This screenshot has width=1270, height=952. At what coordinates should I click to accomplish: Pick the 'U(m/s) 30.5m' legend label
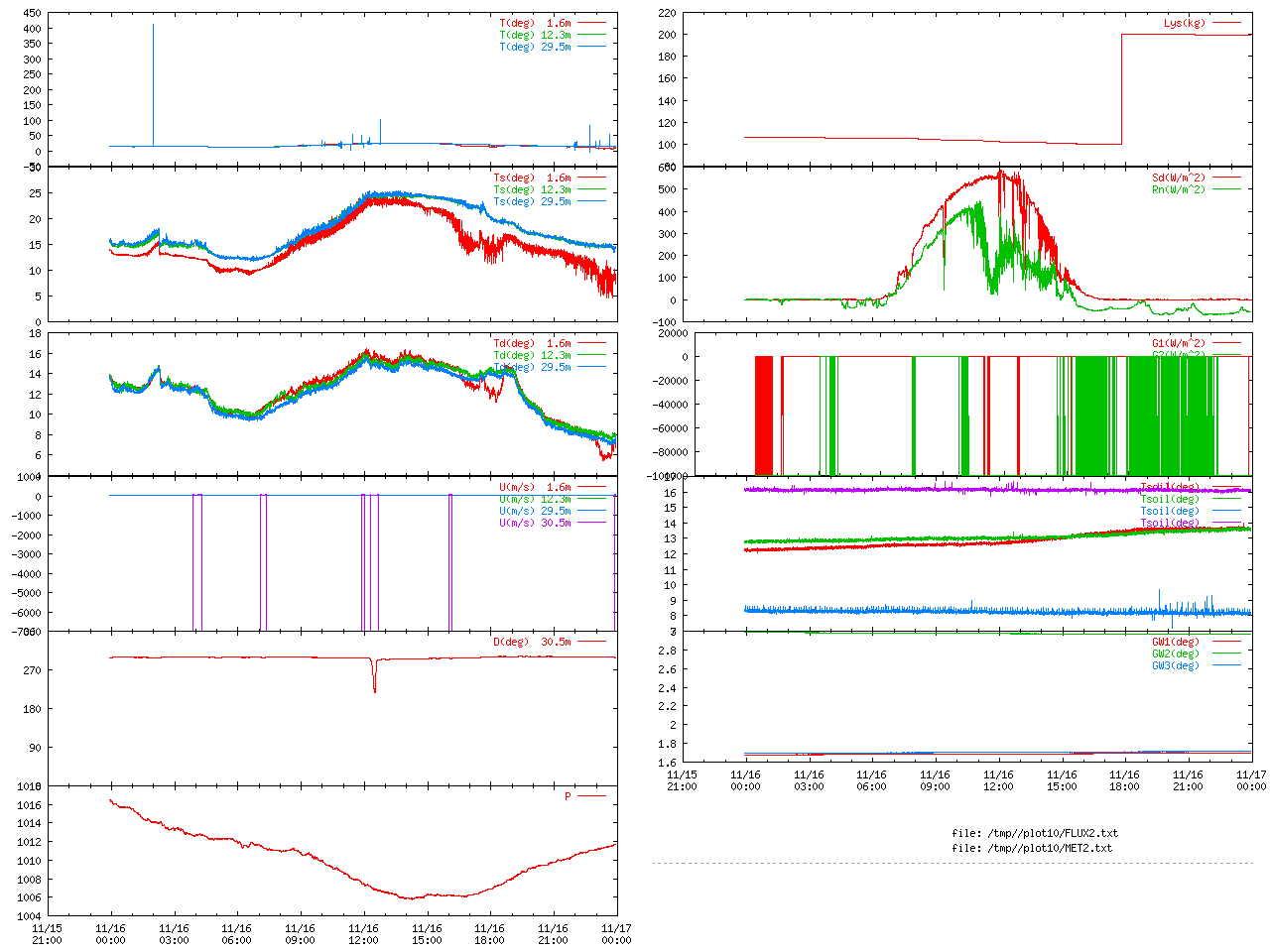click(x=536, y=524)
